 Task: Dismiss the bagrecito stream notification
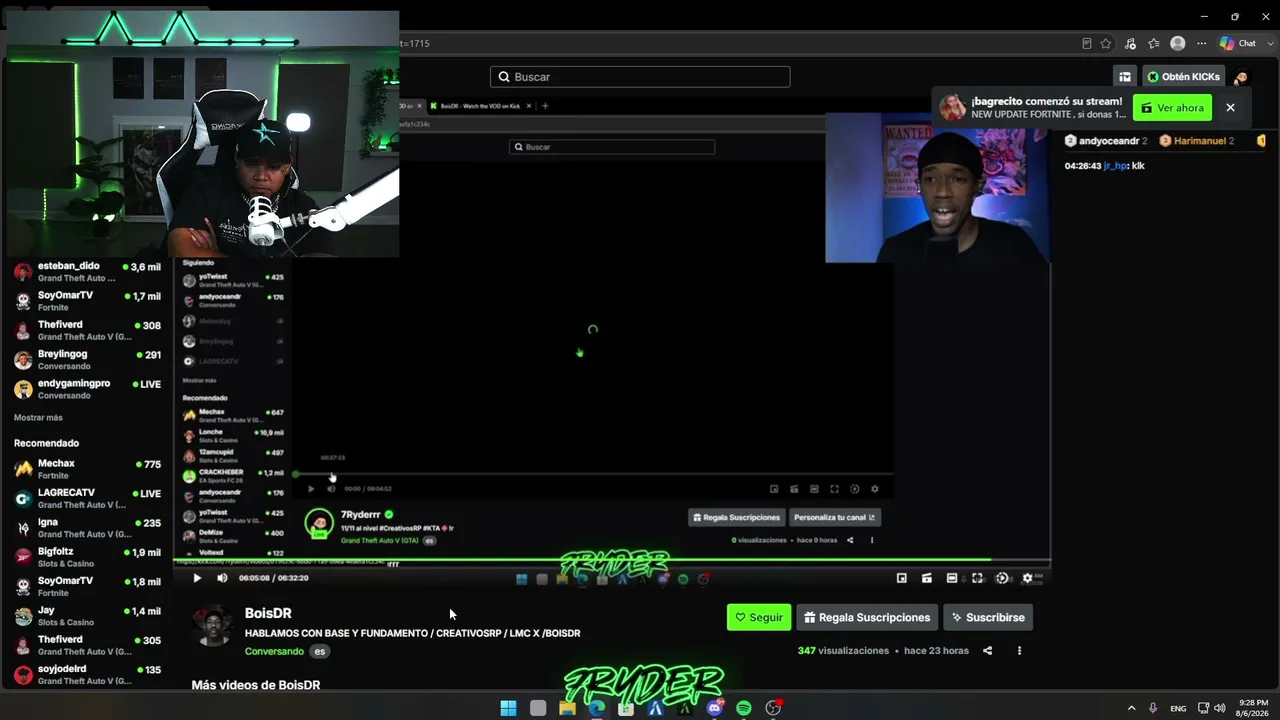[1230, 108]
